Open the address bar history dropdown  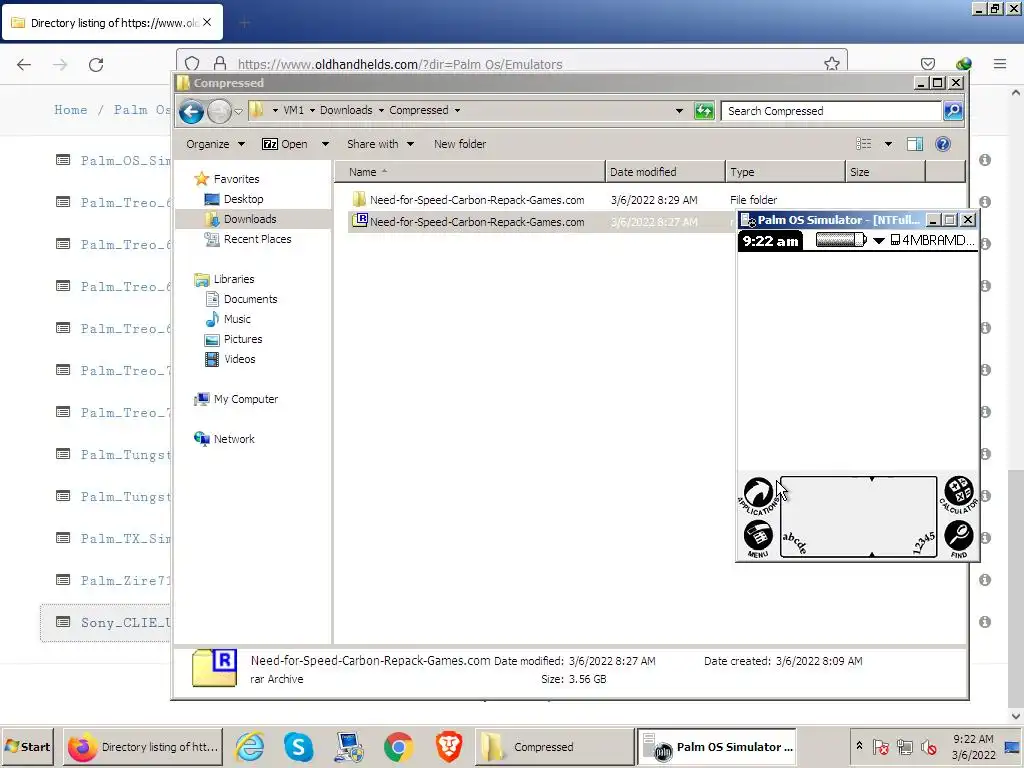coord(679,110)
